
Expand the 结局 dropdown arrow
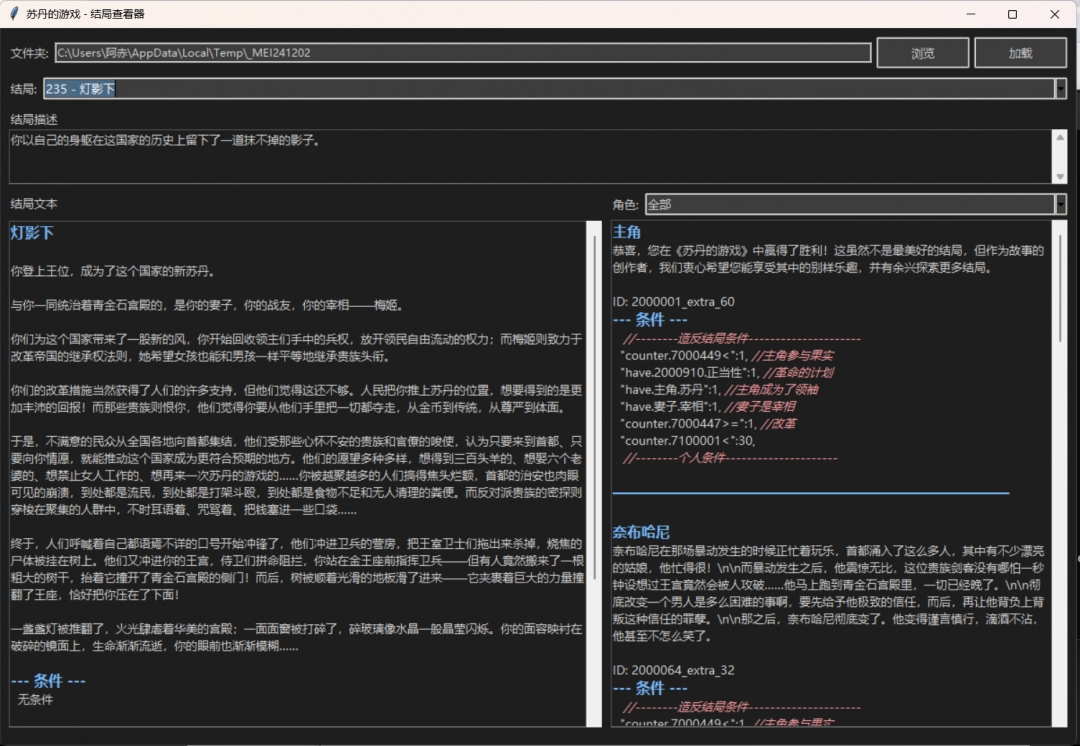point(1060,89)
